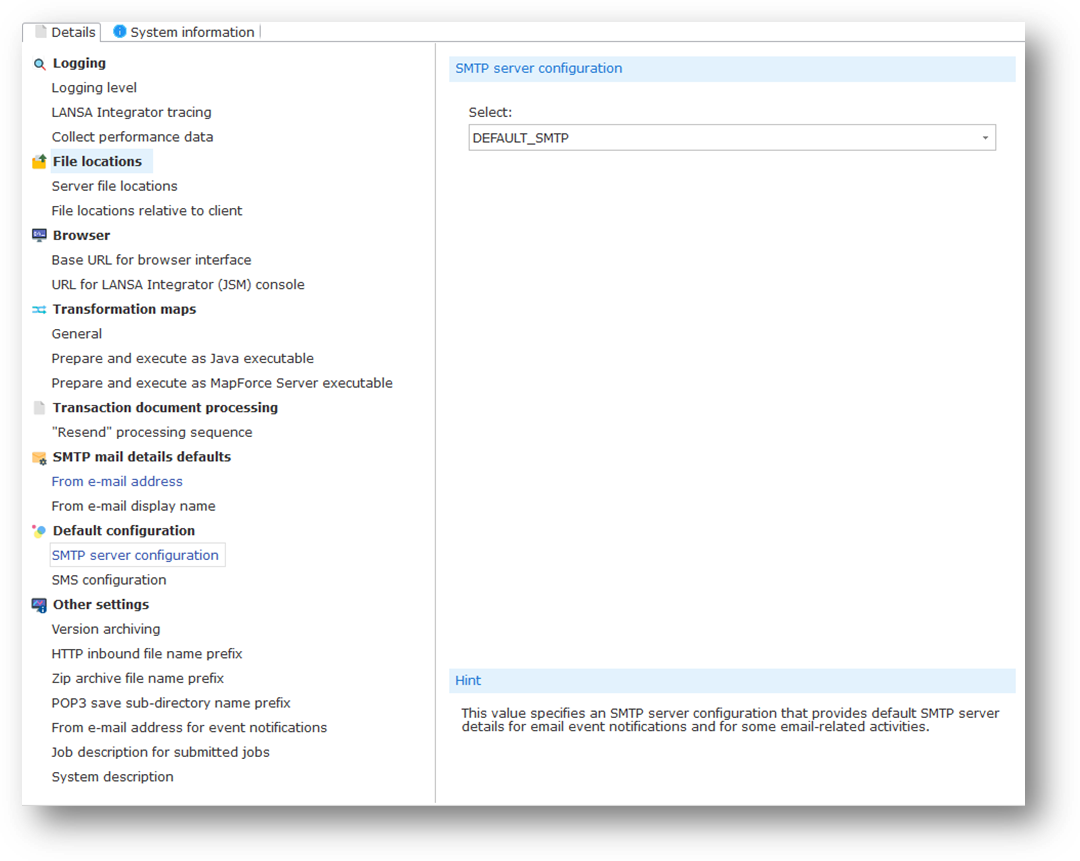Click the Transformation maps arrows icon
The image size is (1080, 861).
[x=39, y=310]
